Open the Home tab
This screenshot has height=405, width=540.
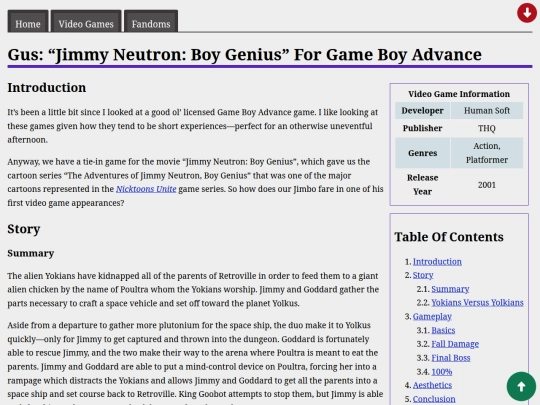tap(28, 21)
